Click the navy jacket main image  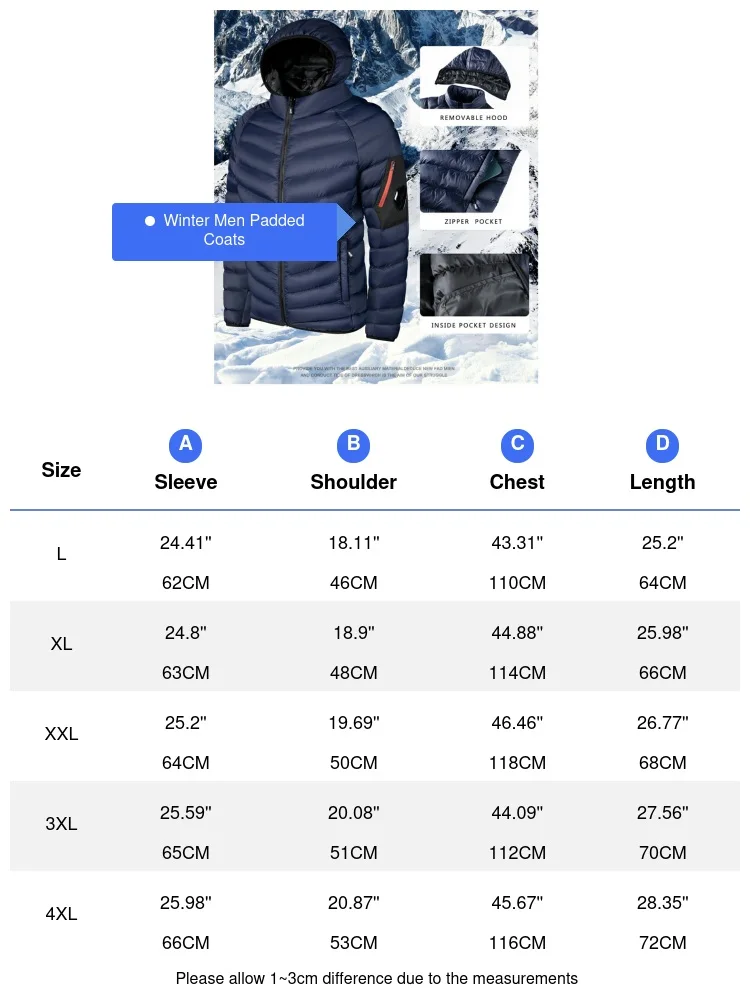pyautogui.click(x=376, y=196)
